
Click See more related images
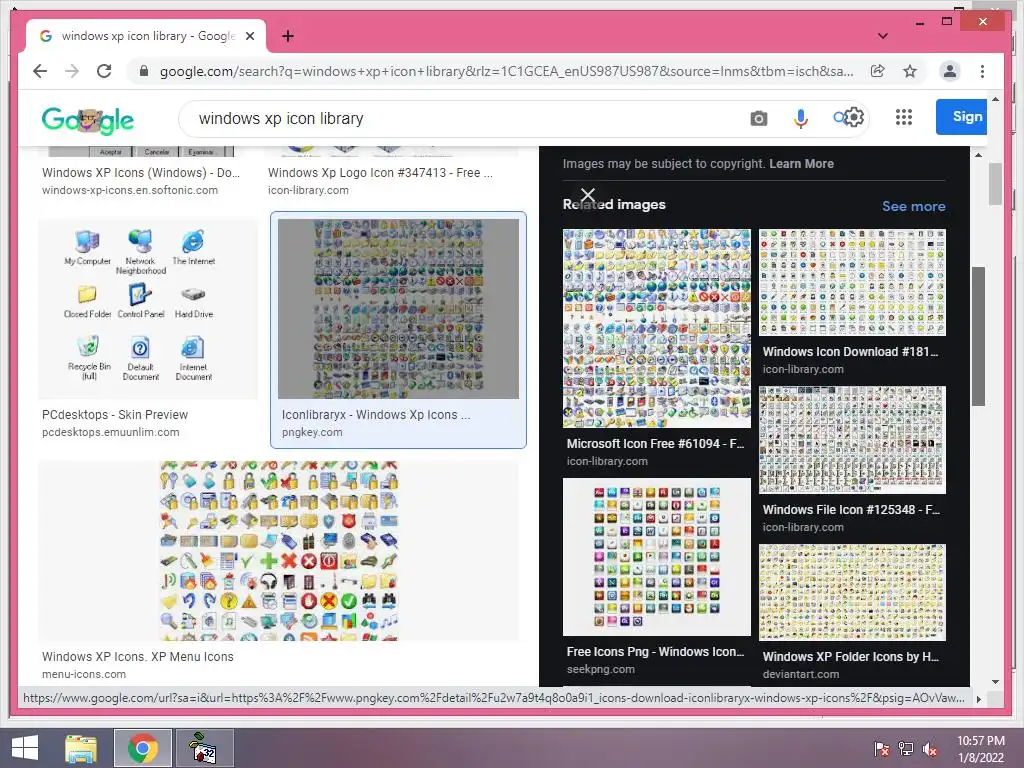[914, 206]
